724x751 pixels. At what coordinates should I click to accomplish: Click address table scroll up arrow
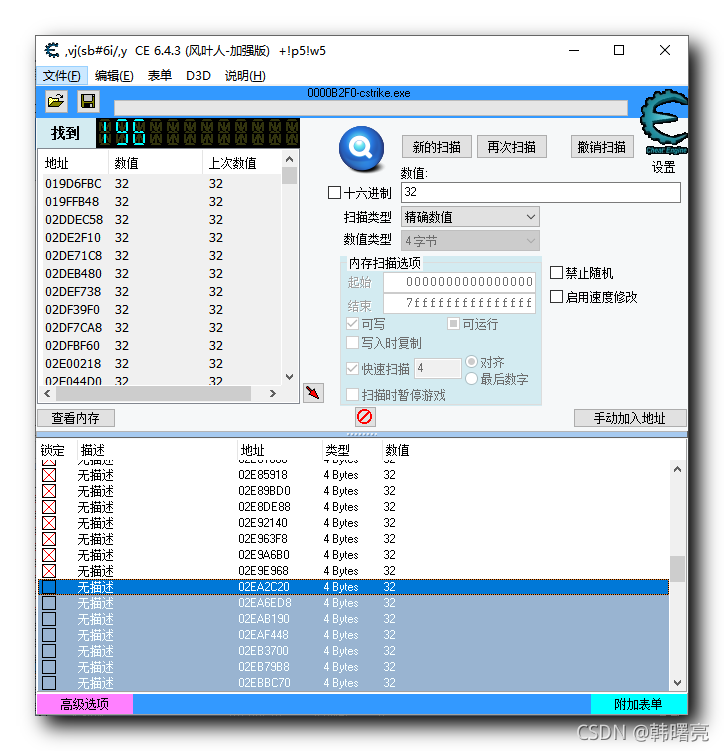[677, 469]
